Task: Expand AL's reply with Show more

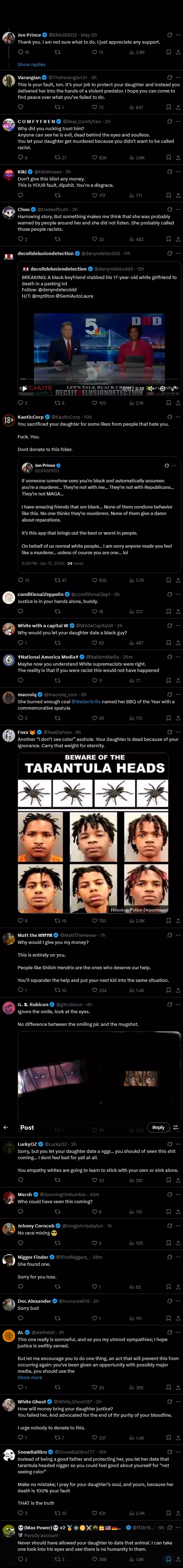Action: (x=30, y=1377)
